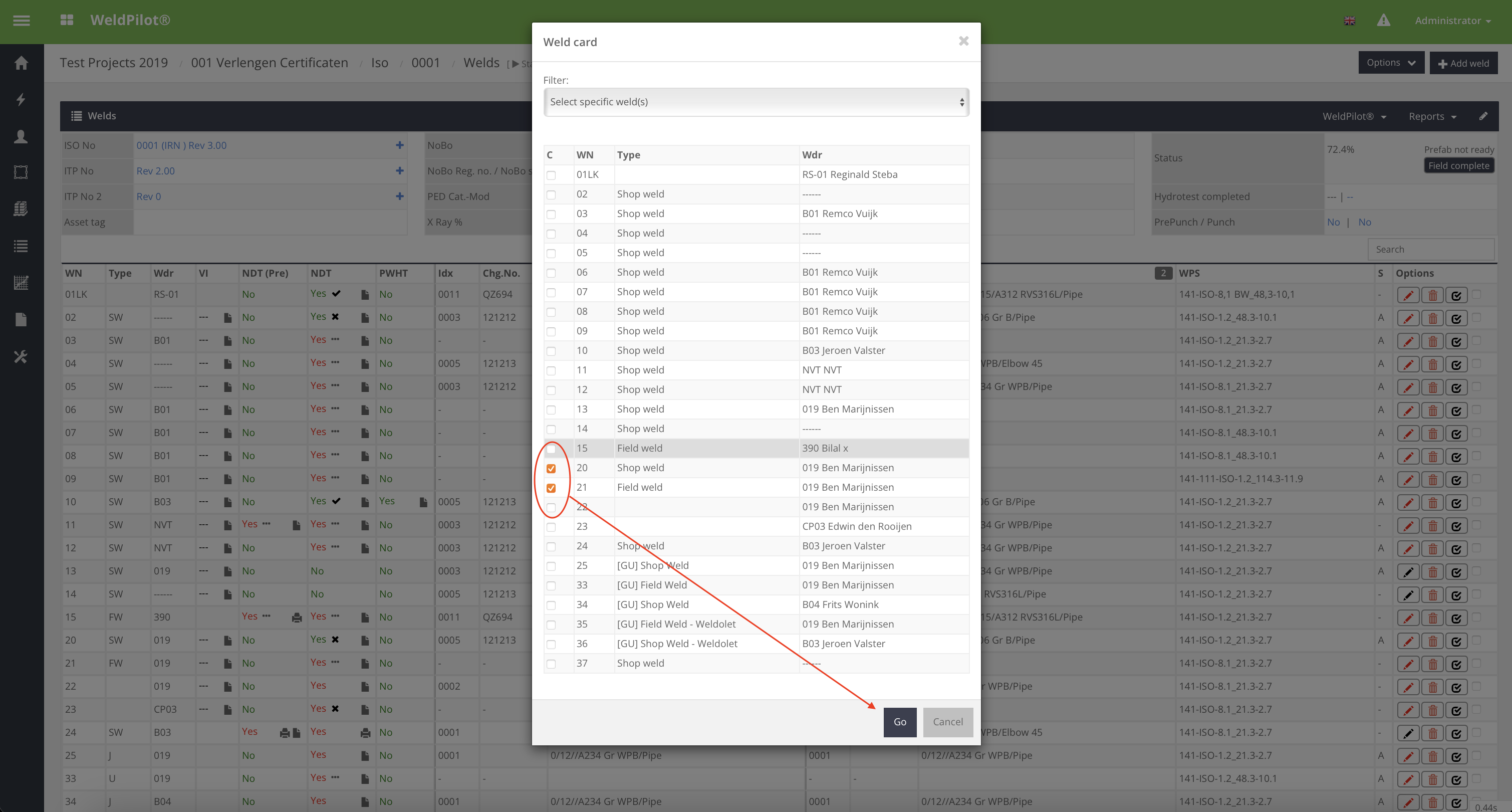The width and height of the screenshot is (1512, 812).
Task: Click the trash delete icon for weld 03
Action: 1432,341
